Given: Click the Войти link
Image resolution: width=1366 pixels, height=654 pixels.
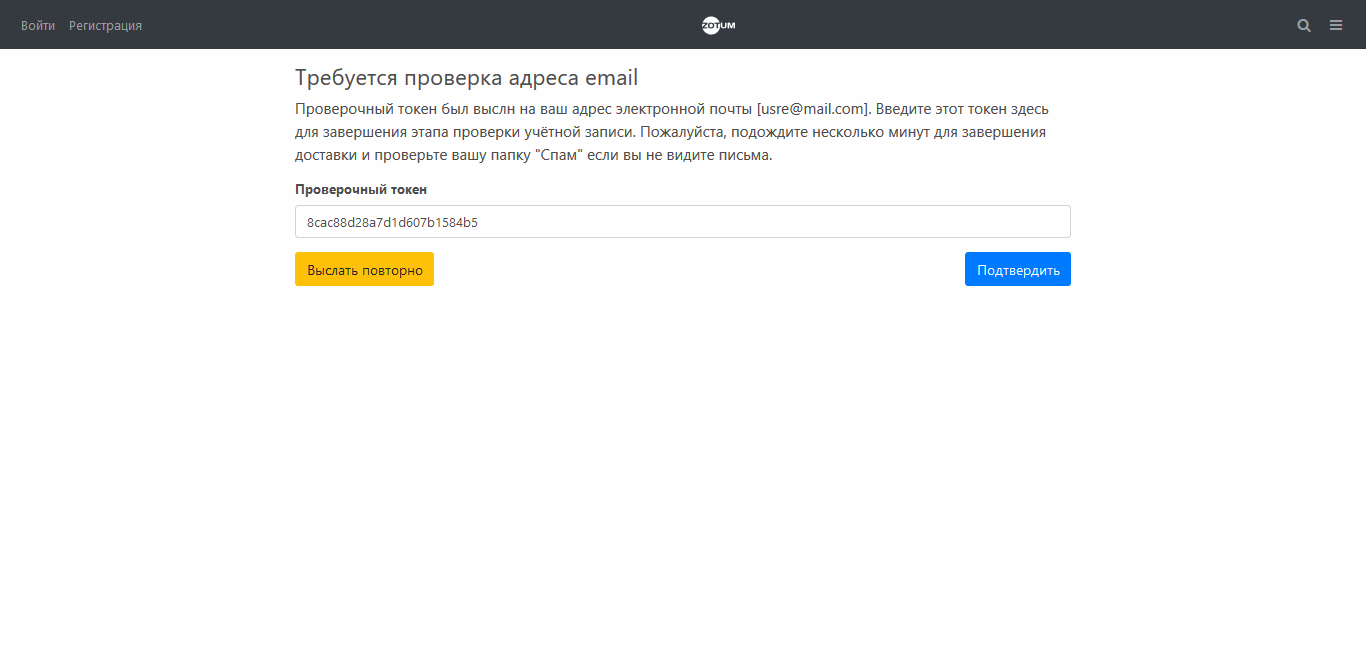Looking at the screenshot, I should (38, 25).
